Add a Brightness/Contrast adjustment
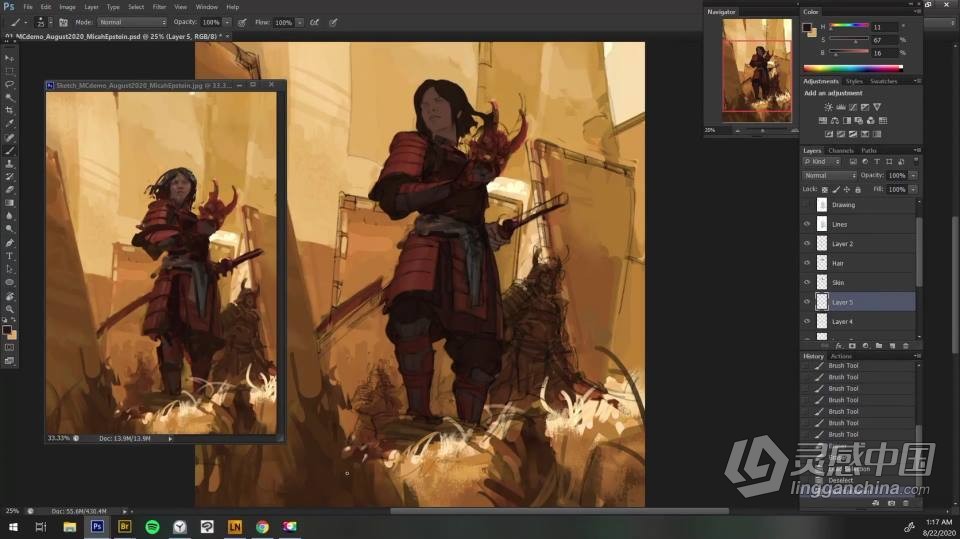The image size is (960, 539). point(828,107)
